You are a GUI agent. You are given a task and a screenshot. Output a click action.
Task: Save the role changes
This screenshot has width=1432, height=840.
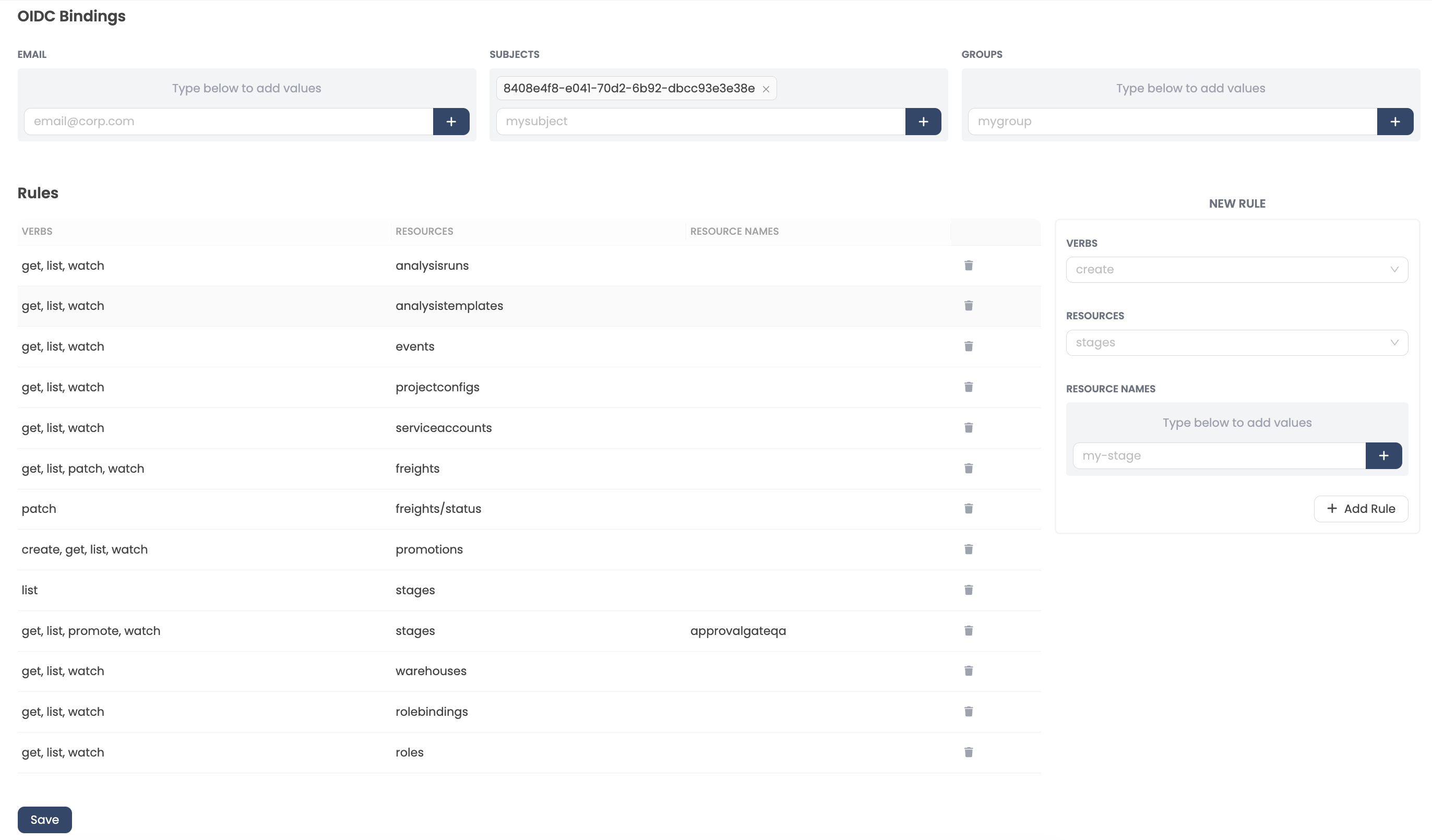(x=44, y=820)
